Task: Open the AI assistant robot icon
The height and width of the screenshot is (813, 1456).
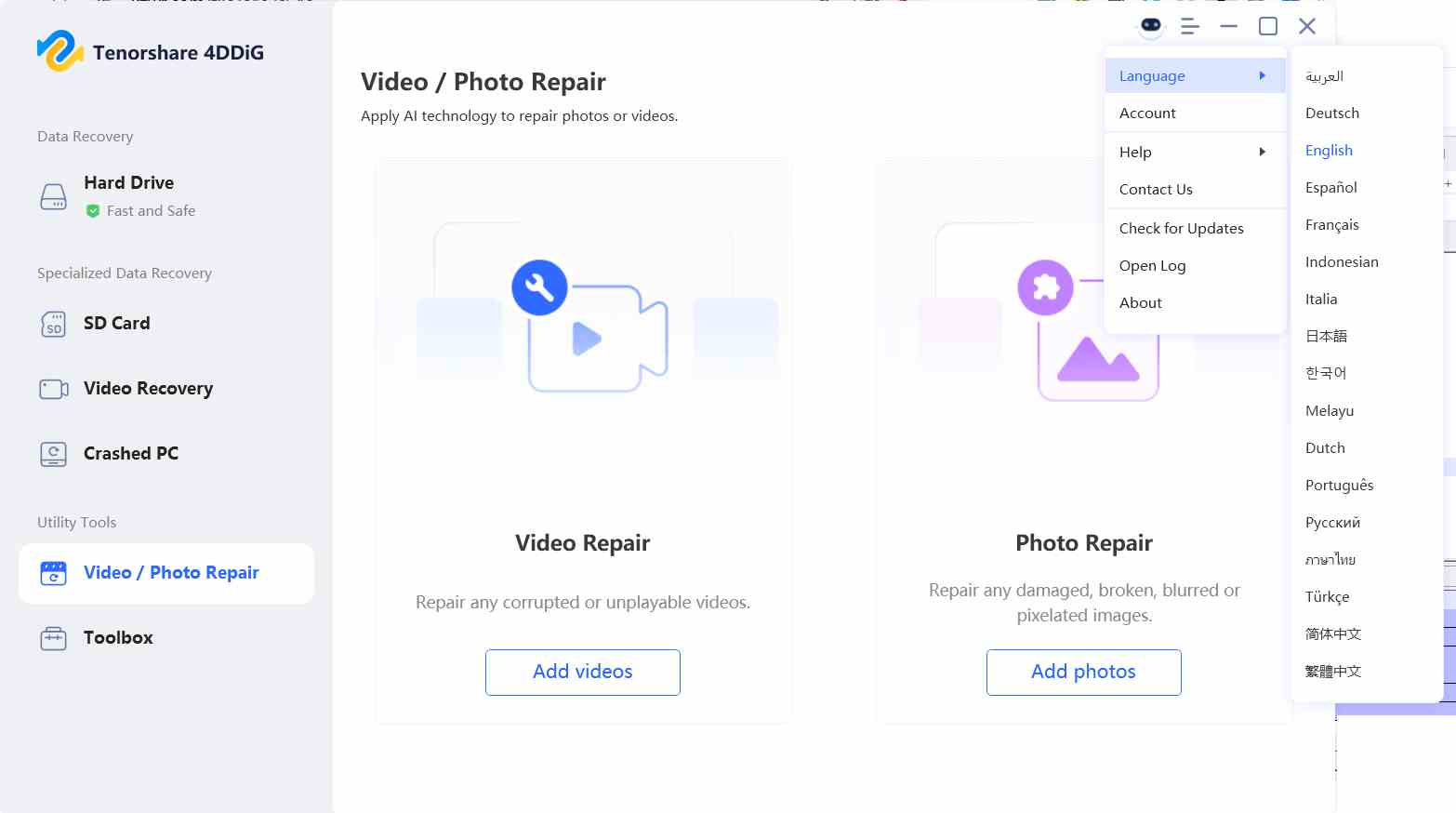Action: click(x=1151, y=26)
